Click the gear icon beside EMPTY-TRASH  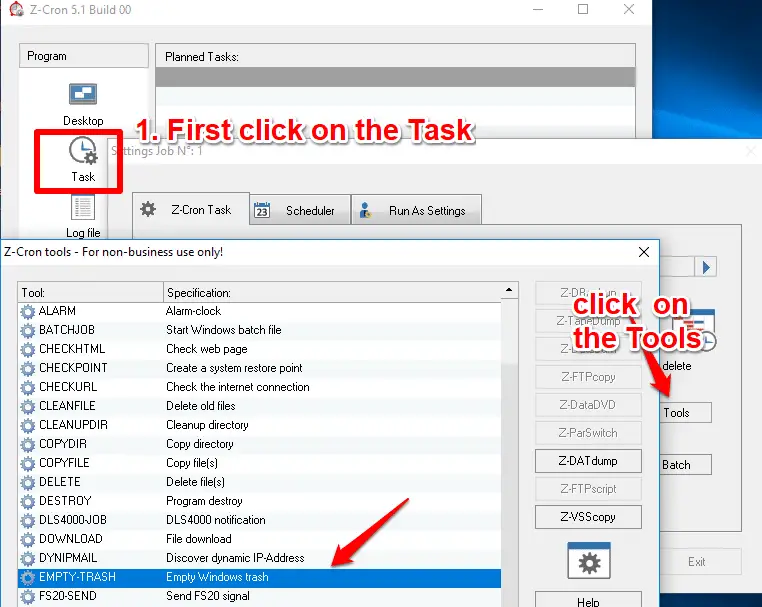[x=28, y=577]
